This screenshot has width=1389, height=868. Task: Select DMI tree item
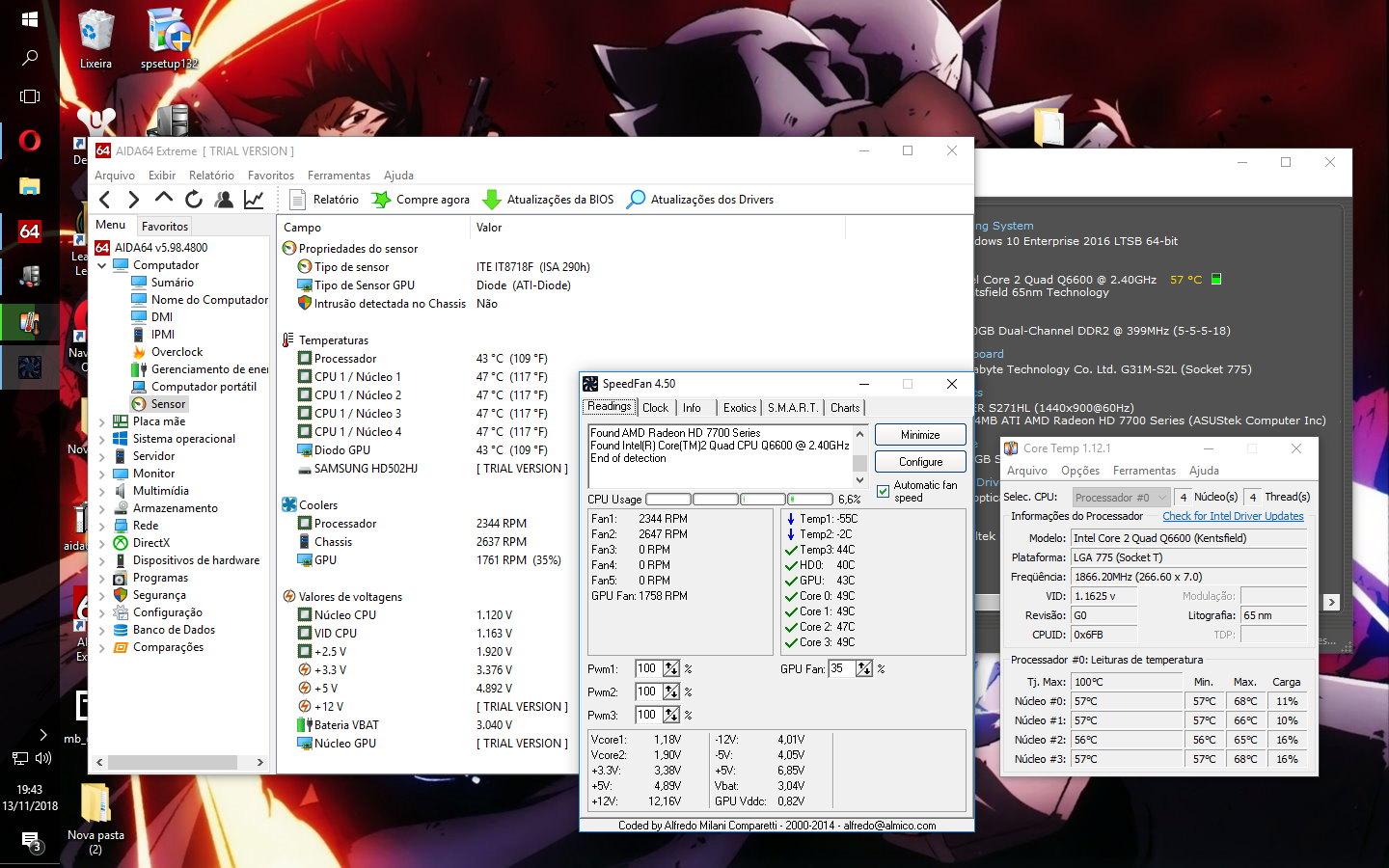[161, 317]
